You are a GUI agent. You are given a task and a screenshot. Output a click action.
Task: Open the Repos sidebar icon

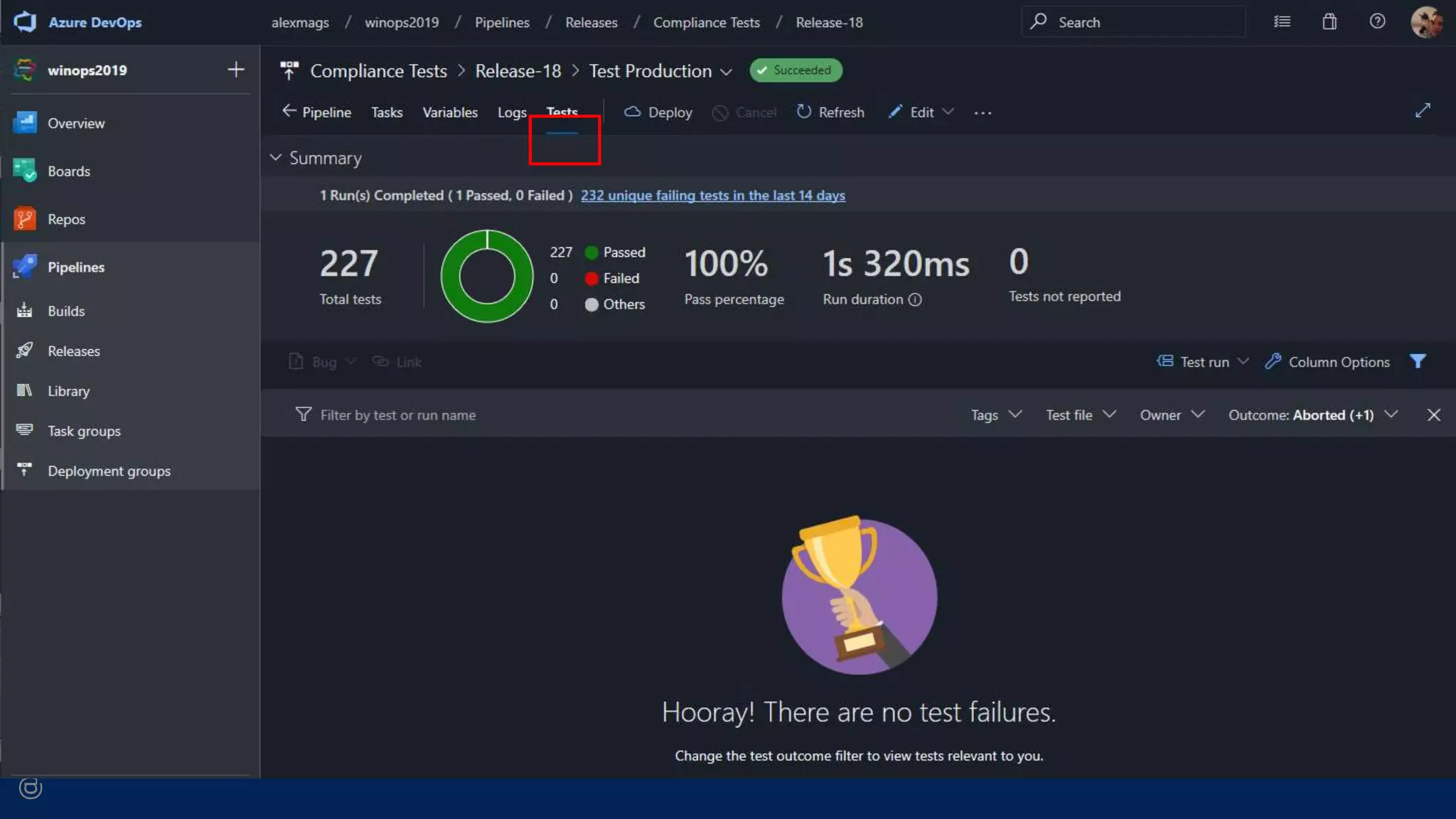point(25,219)
